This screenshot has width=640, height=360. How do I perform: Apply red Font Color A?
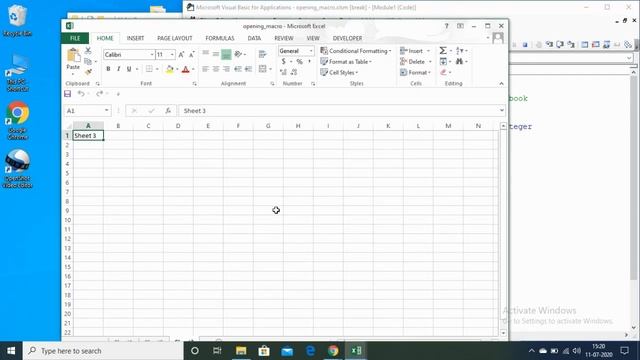186,69
